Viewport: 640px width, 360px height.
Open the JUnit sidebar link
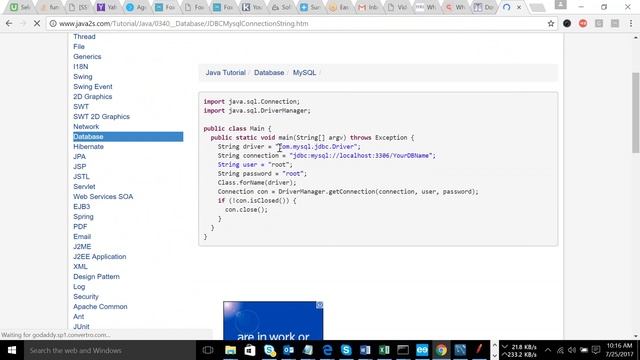point(81,327)
